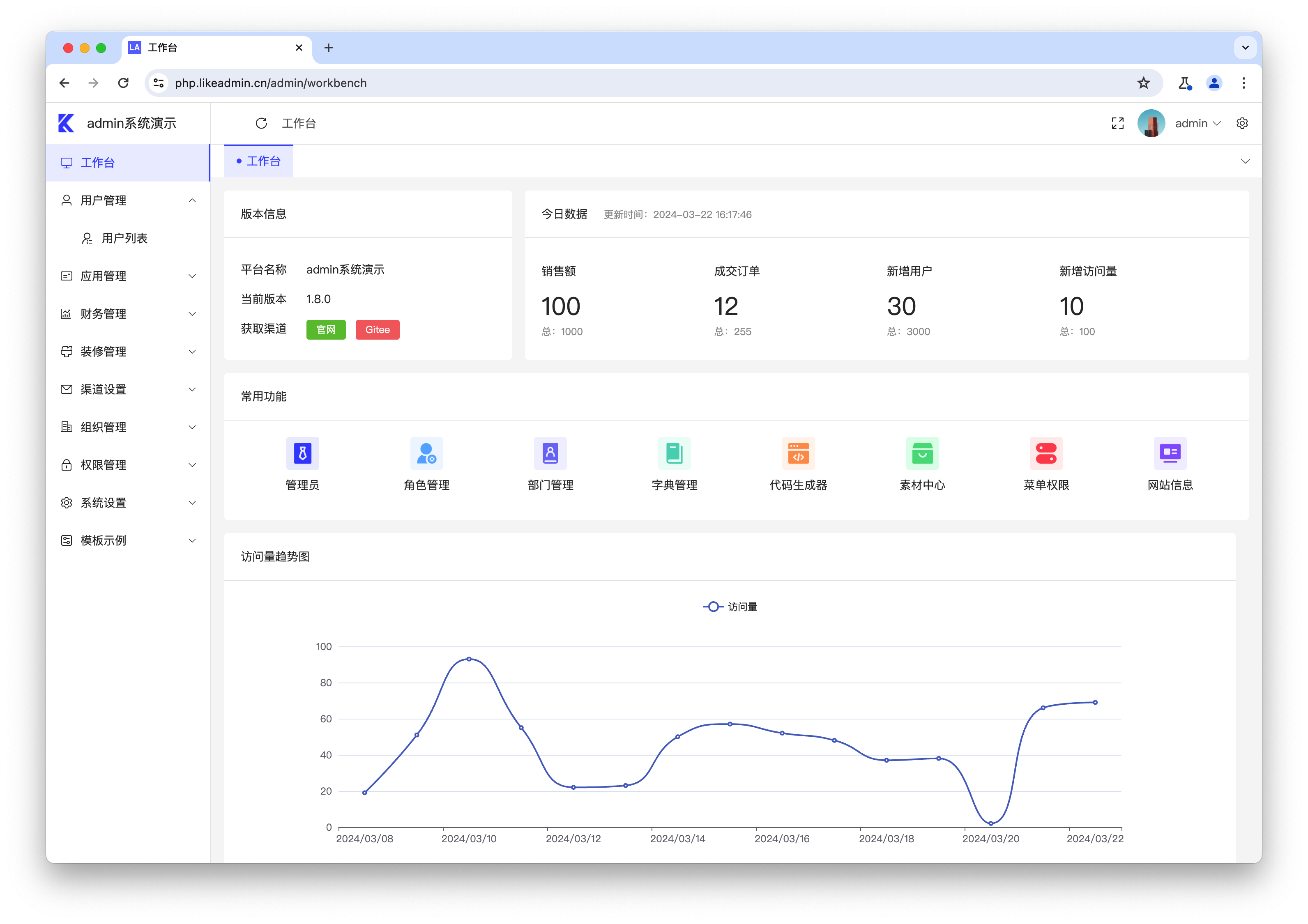Click the browser address bar URL
This screenshot has height=924, width=1308.
click(271, 83)
